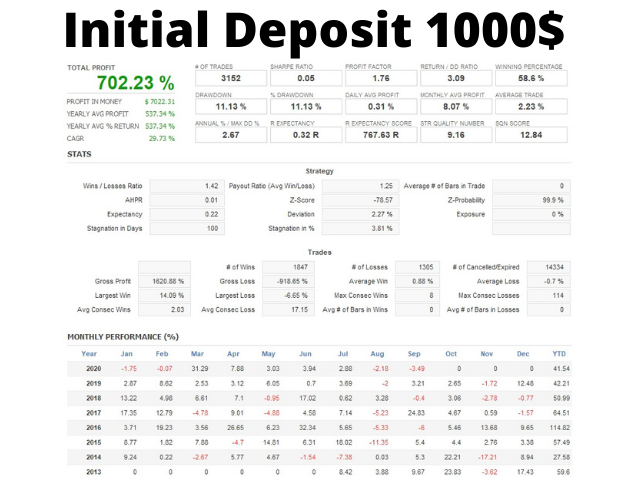640x480 pixels.
Task: Select the profit in money value $ 7022.31
Action: pyautogui.click(x=160, y=102)
